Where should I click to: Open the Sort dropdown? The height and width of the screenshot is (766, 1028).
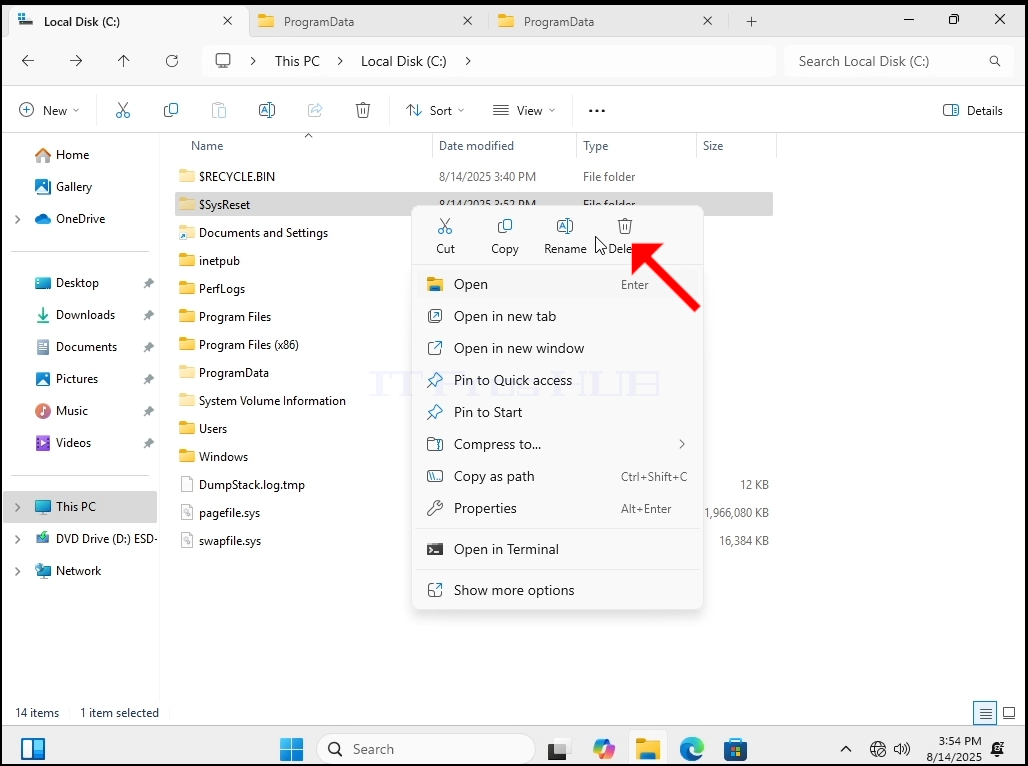pos(435,110)
